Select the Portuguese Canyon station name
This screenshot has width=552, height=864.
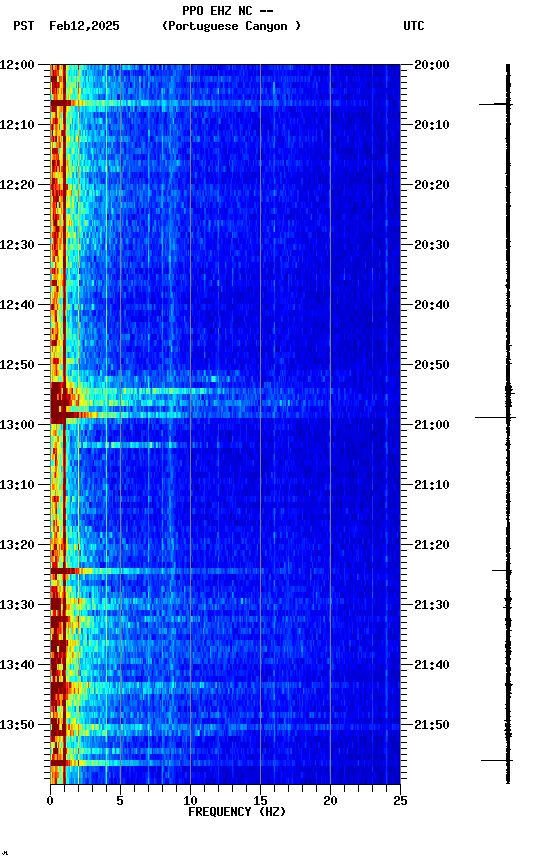[x=231, y=26]
